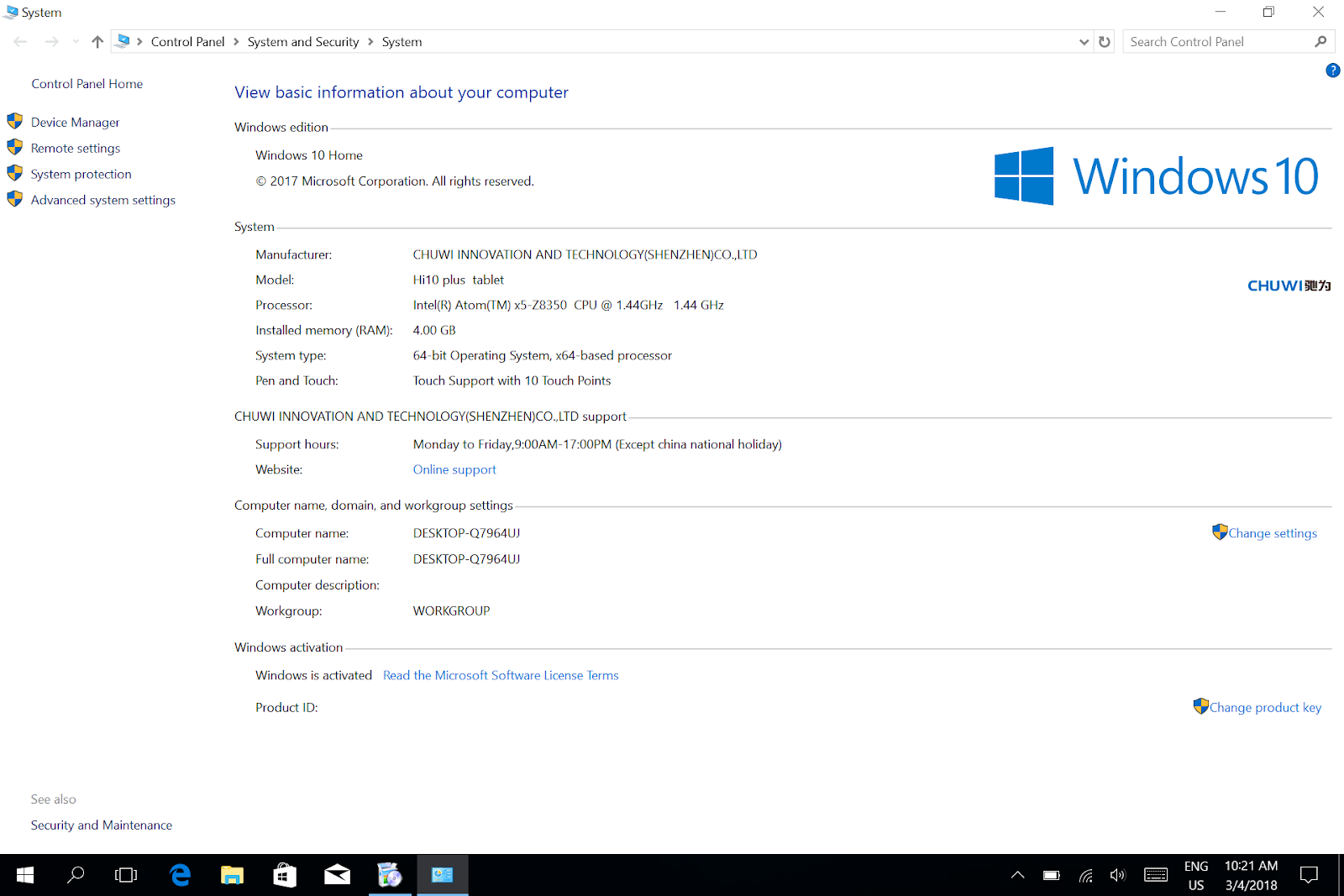Click the Forward navigation arrow

coord(51,42)
